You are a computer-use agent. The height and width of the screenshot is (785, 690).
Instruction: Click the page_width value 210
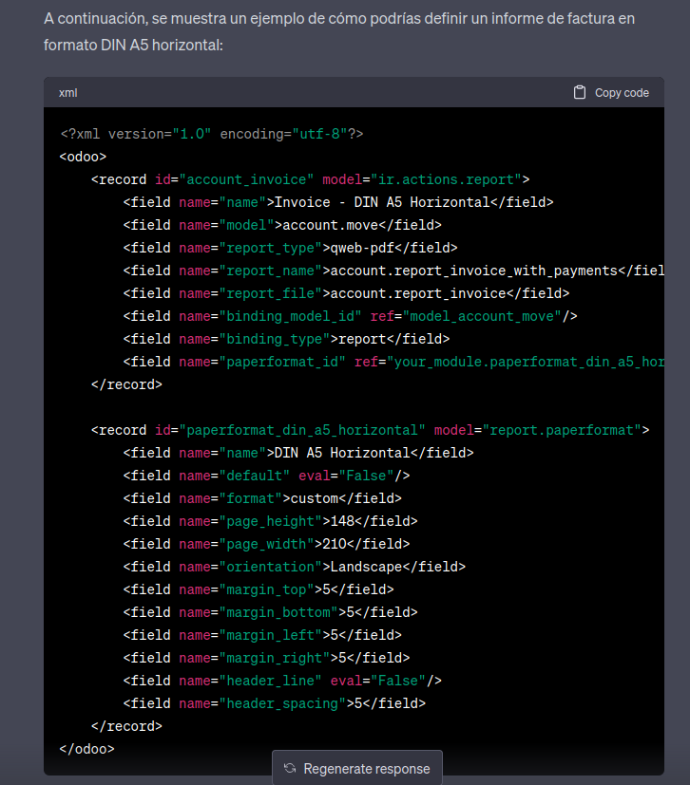coord(333,544)
